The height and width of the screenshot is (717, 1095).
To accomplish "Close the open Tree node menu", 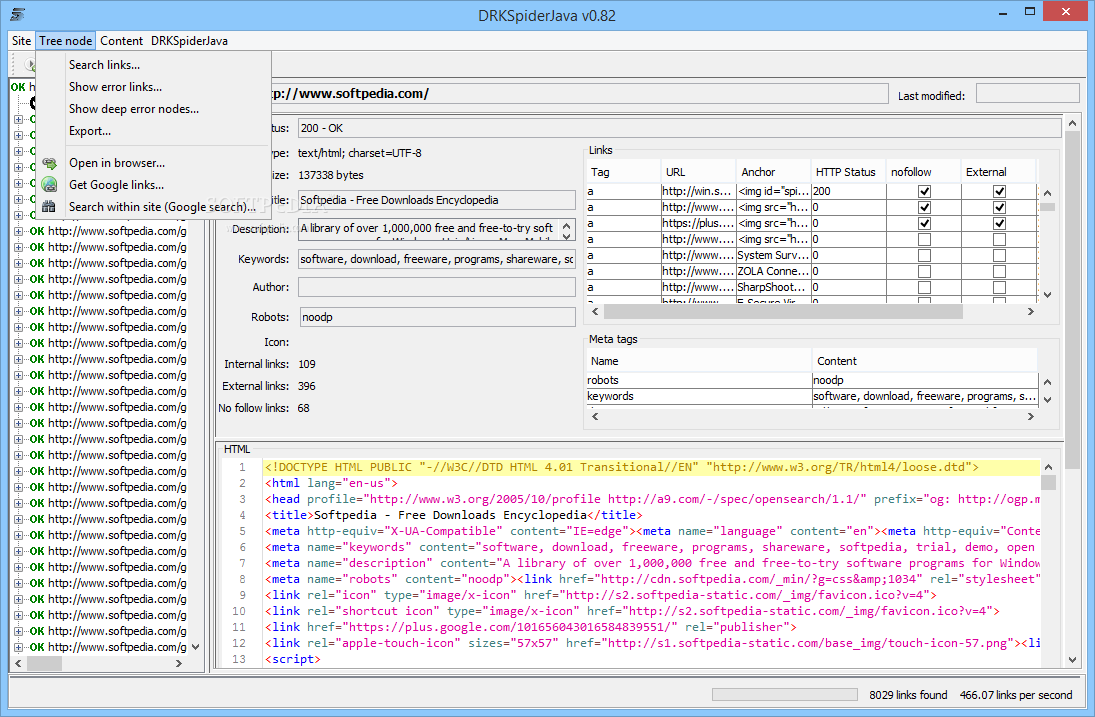I will point(65,40).
